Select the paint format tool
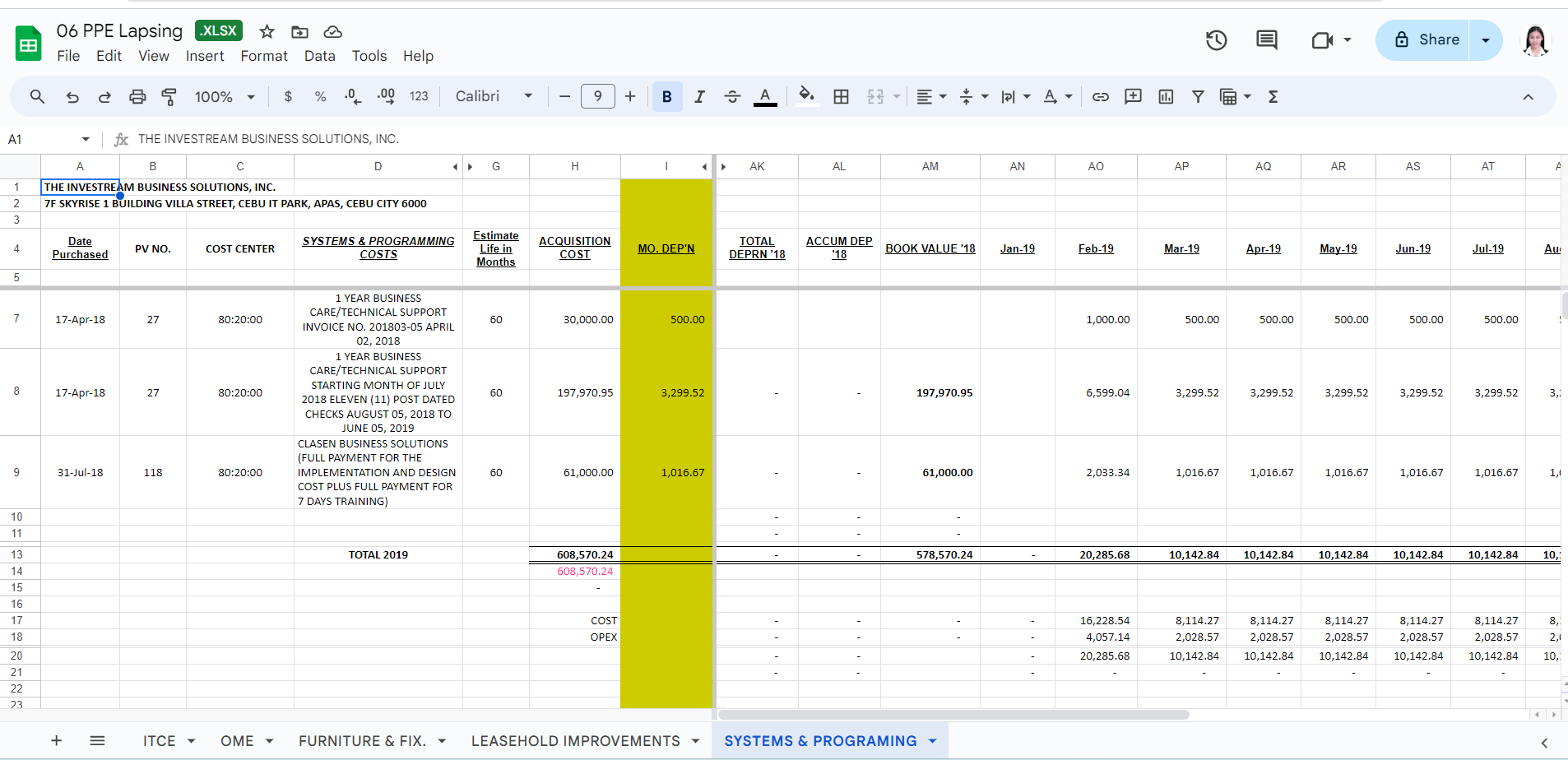The image size is (1568, 760). (x=169, y=97)
